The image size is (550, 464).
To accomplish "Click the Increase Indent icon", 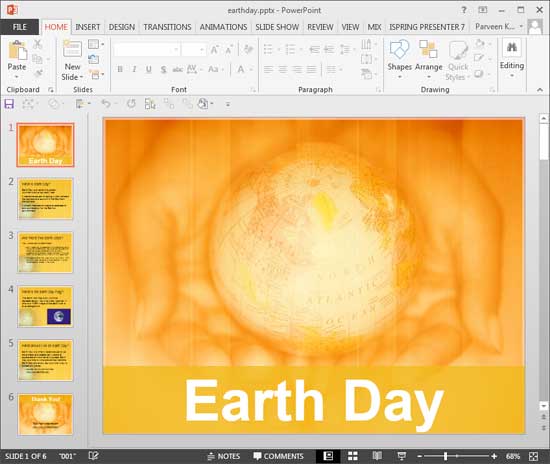I will [x=329, y=50].
